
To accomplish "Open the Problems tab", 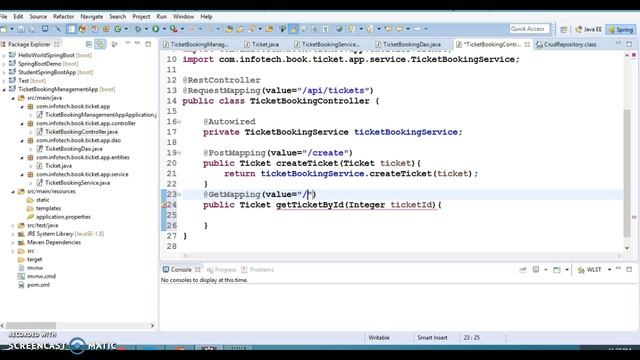I will (258, 270).
